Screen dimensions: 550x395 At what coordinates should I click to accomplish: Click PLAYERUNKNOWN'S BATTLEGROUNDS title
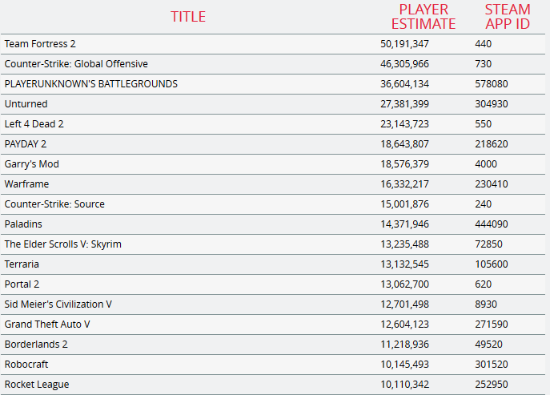pos(91,84)
